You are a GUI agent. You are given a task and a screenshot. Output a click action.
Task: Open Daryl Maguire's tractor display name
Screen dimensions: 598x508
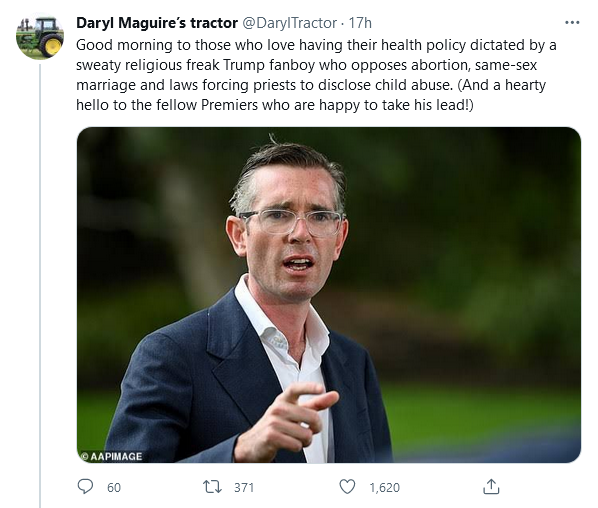(x=157, y=23)
